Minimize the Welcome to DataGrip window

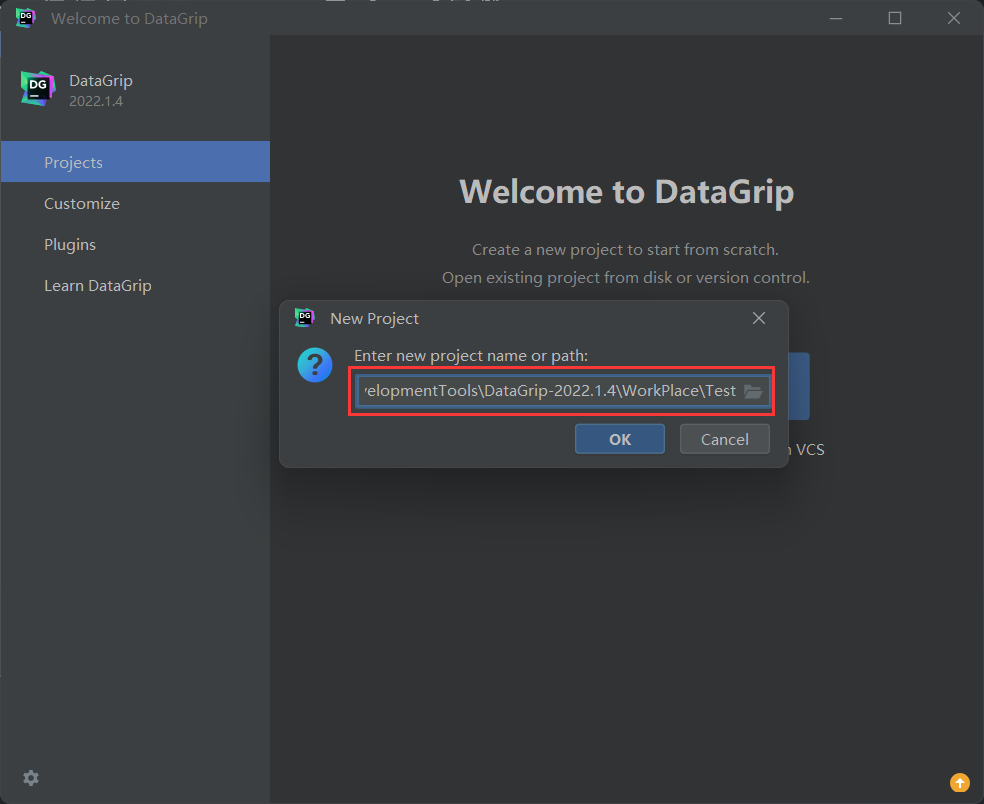coord(836,18)
